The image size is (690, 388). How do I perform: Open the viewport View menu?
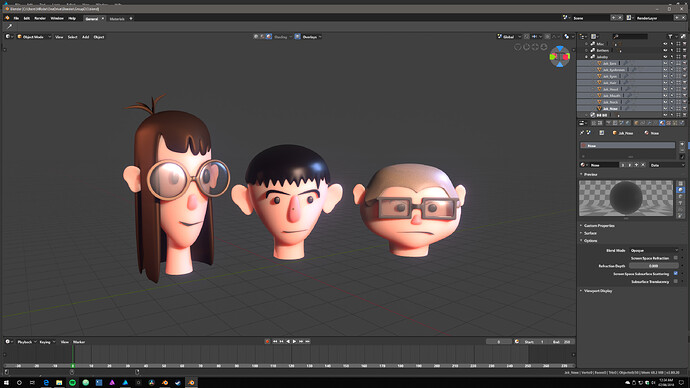coord(59,37)
